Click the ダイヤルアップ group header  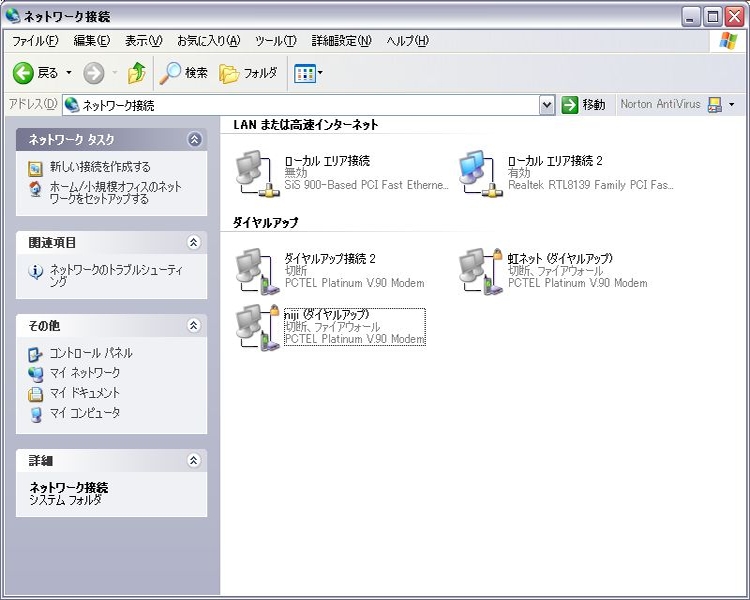point(265,222)
